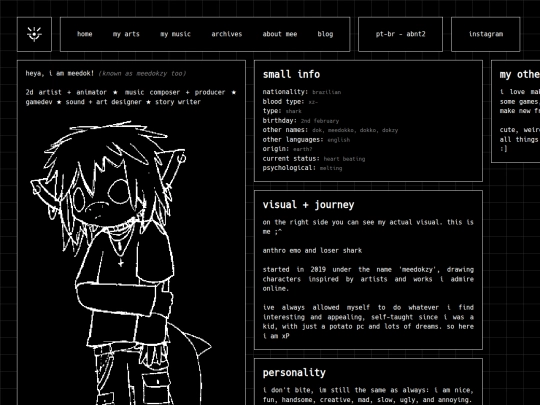The image size is (540, 405).
Task: Select psychological: melting line
Action: (302, 168)
